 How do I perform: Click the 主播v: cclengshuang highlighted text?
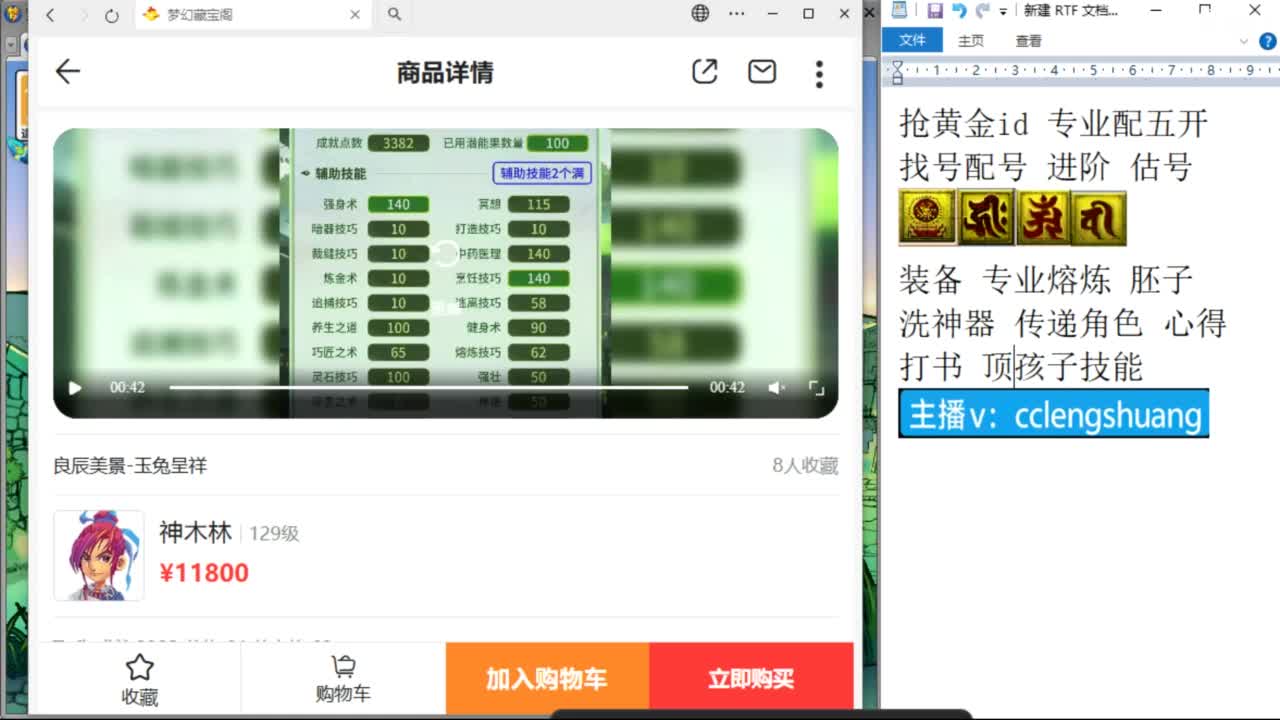pos(1054,414)
